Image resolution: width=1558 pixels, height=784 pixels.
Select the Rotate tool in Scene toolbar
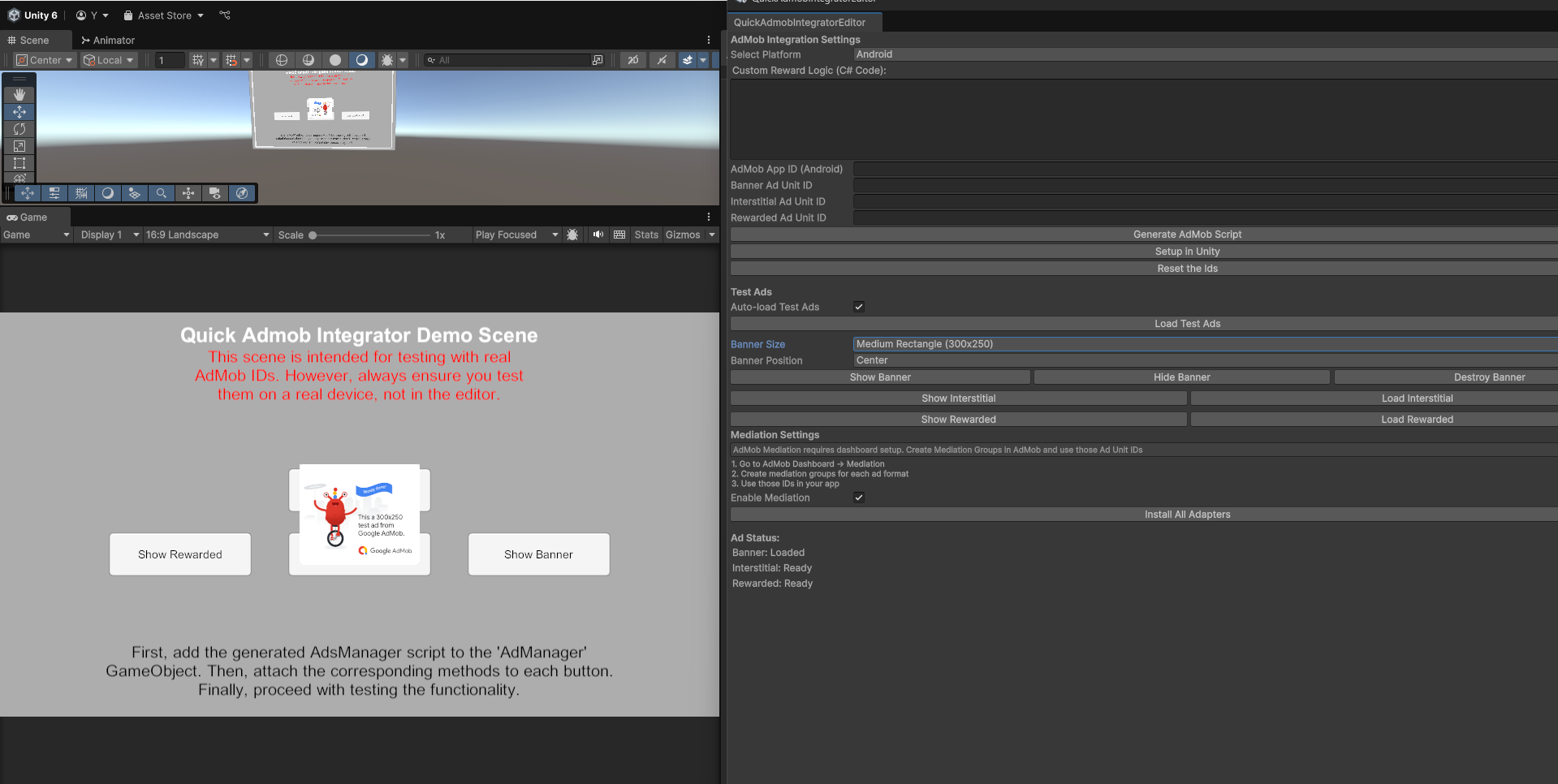click(19, 129)
